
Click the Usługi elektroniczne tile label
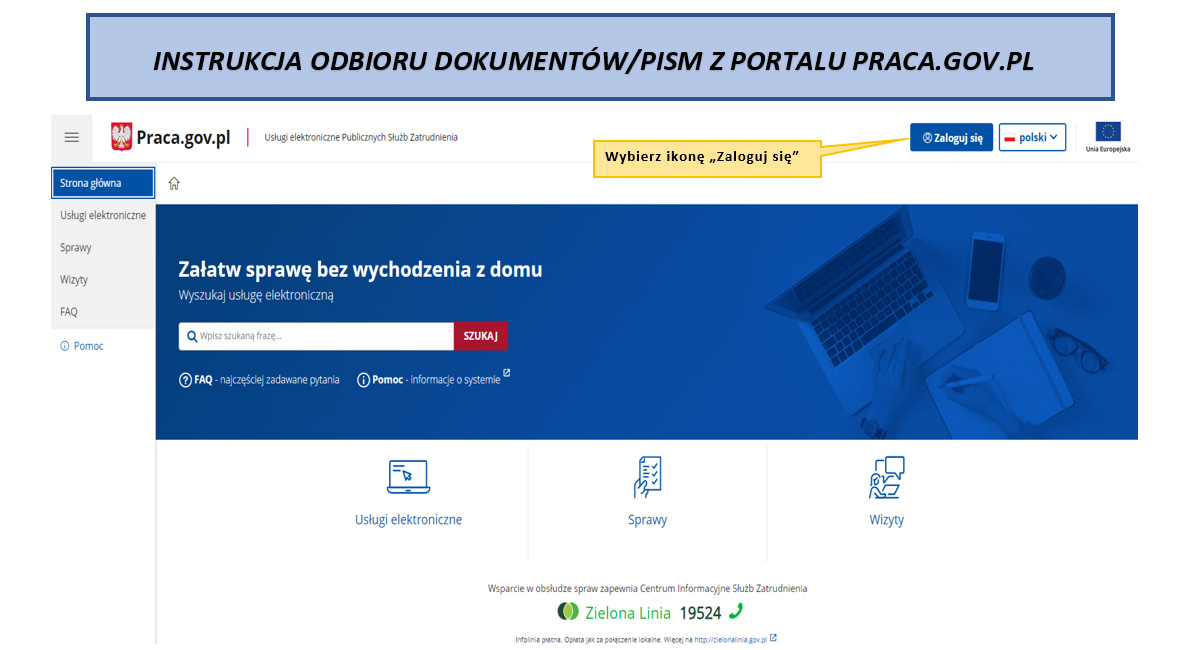408,520
